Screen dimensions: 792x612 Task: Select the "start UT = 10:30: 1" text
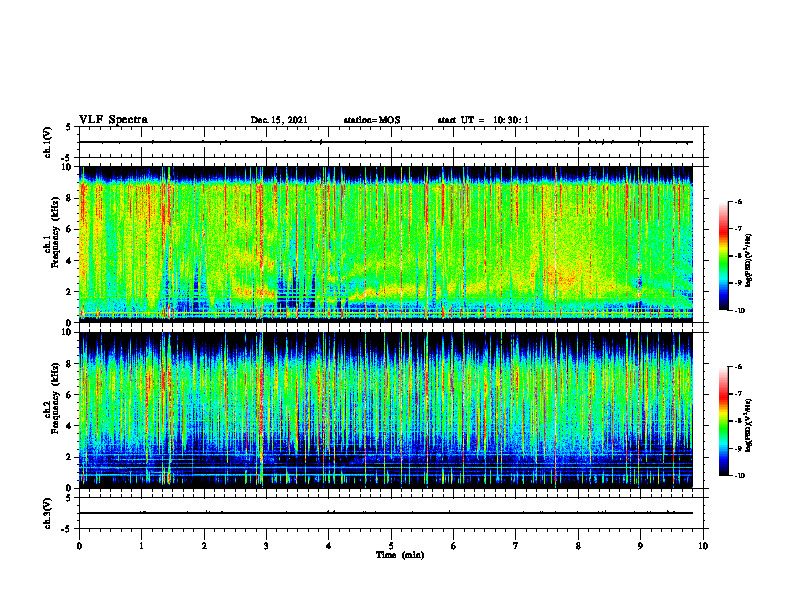(483, 120)
